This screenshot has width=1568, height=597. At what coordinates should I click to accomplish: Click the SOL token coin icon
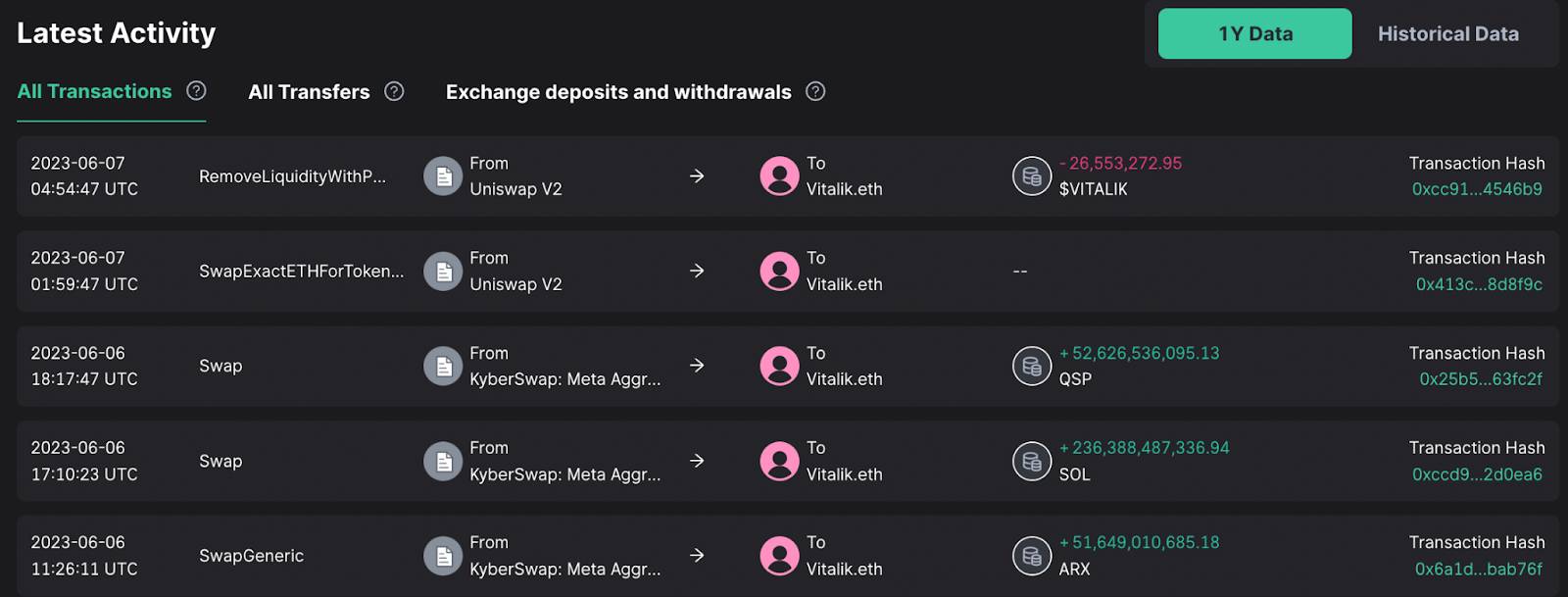[x=1031, y=461]
